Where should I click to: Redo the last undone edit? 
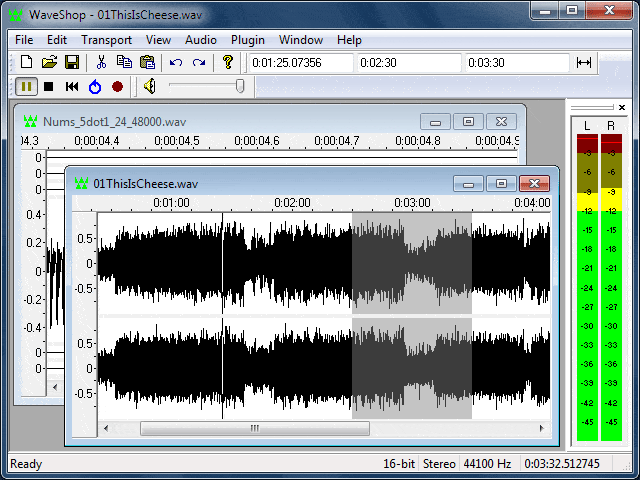[199, 62]
